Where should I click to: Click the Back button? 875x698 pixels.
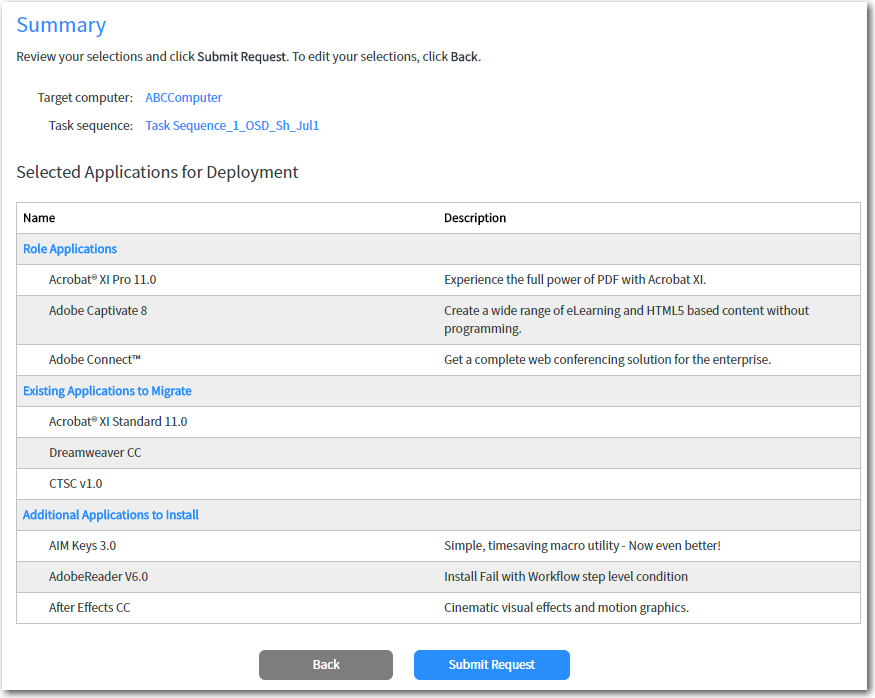point(325,665)
